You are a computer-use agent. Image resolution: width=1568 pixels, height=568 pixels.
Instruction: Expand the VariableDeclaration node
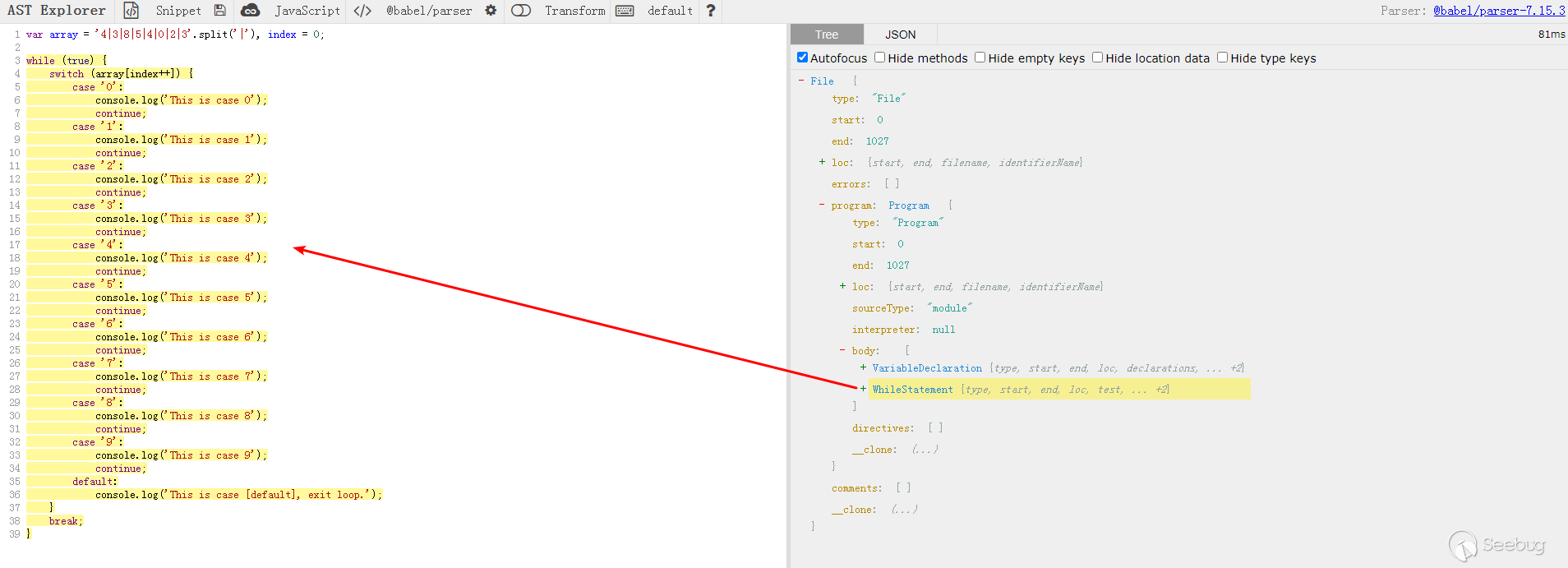863,367
